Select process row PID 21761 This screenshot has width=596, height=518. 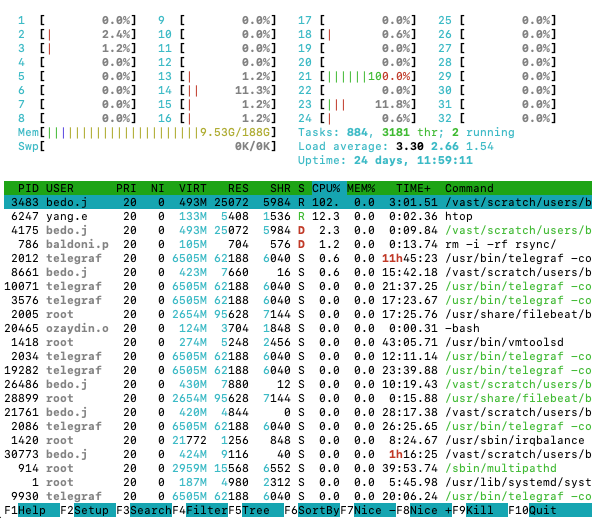click(x=298, y=412)
